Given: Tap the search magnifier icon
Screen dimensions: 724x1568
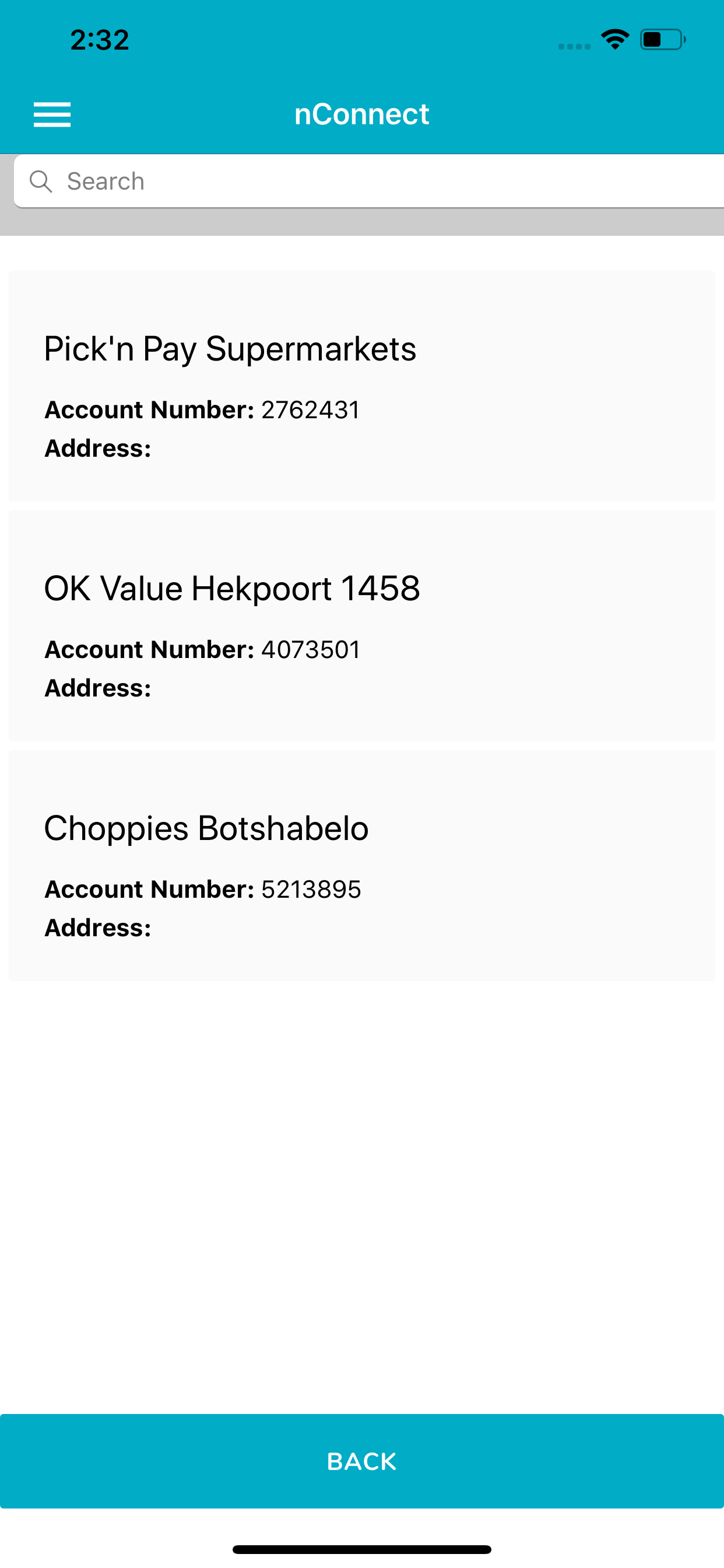Looking at the screenshot, I should pos(41,181).
